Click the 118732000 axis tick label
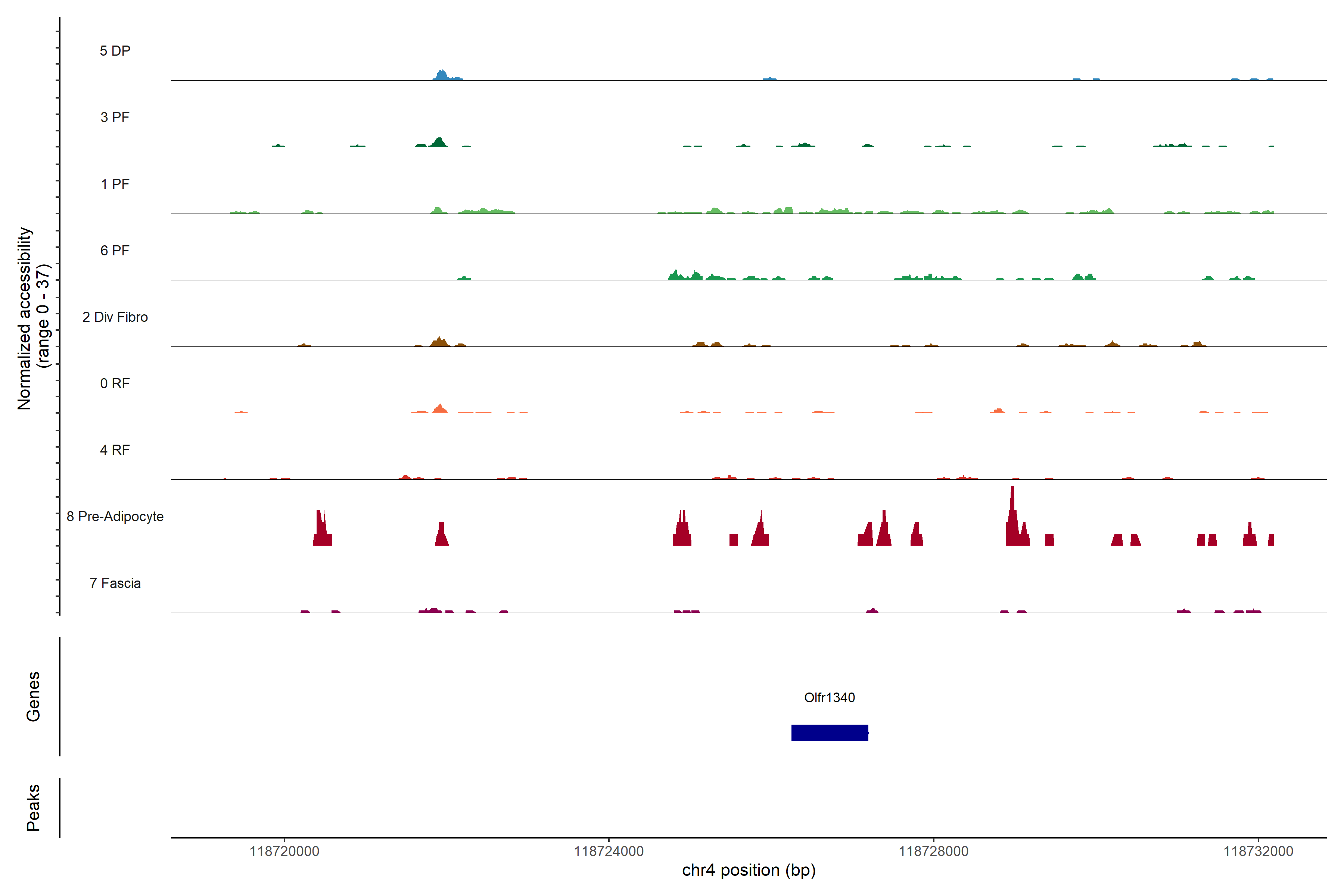 click(1258, 852)
